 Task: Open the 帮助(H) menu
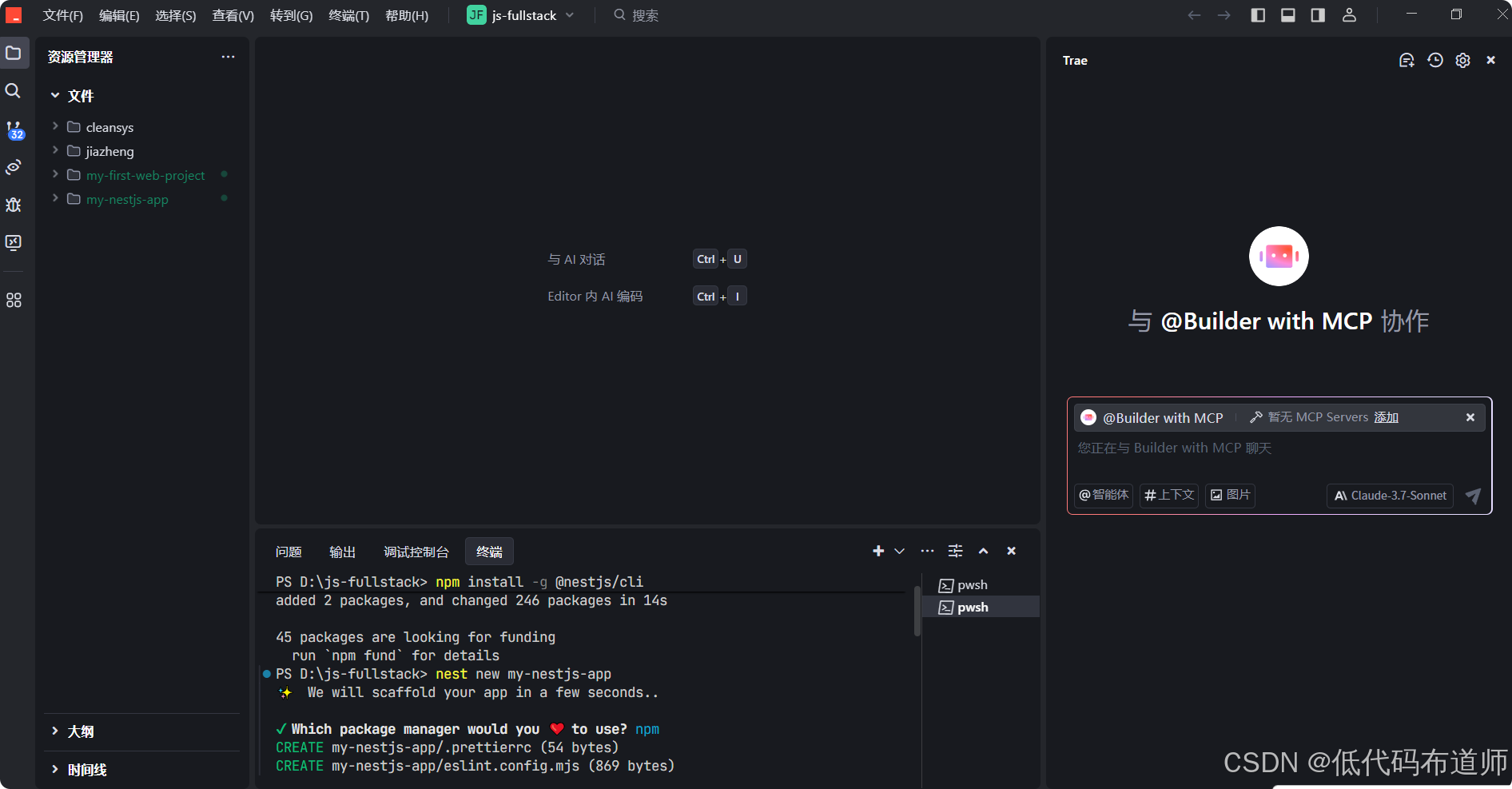[x=407, y=15]
